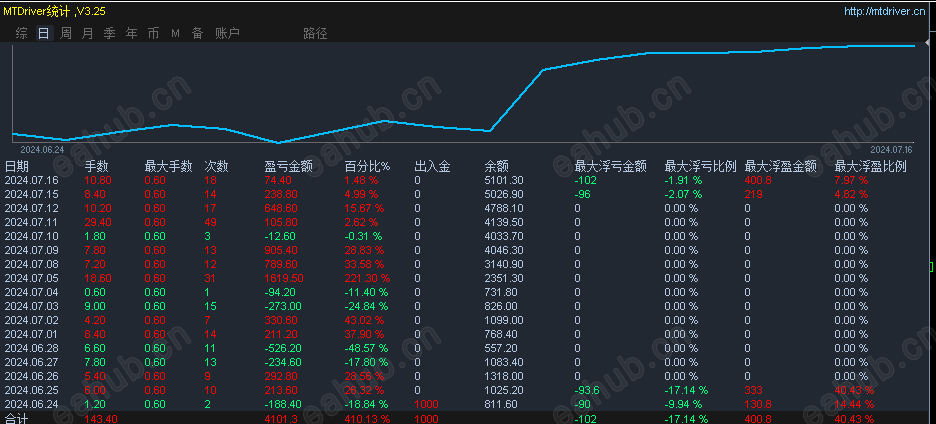
Task: Click balance value 731.80
Action: (x=499, y=292)
